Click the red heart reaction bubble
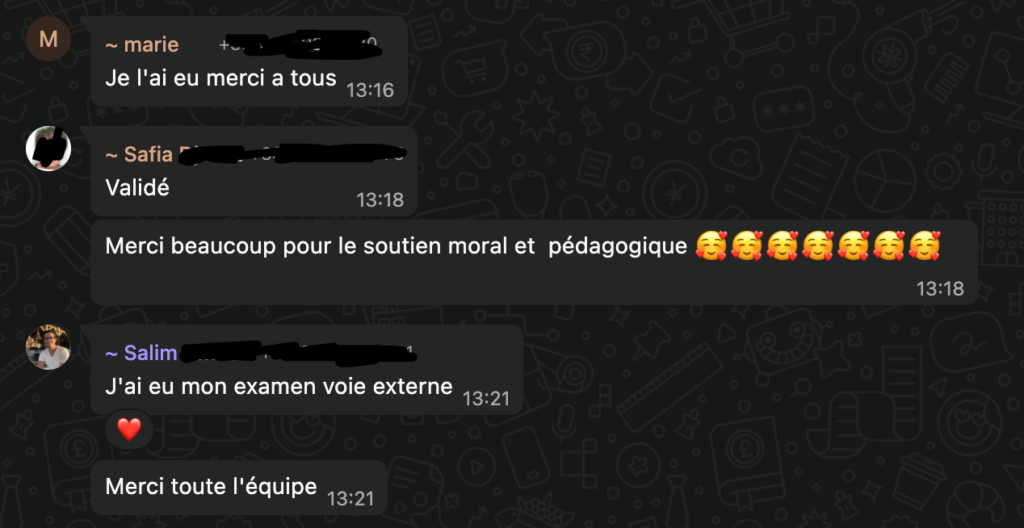 click(x=129, y=429)
